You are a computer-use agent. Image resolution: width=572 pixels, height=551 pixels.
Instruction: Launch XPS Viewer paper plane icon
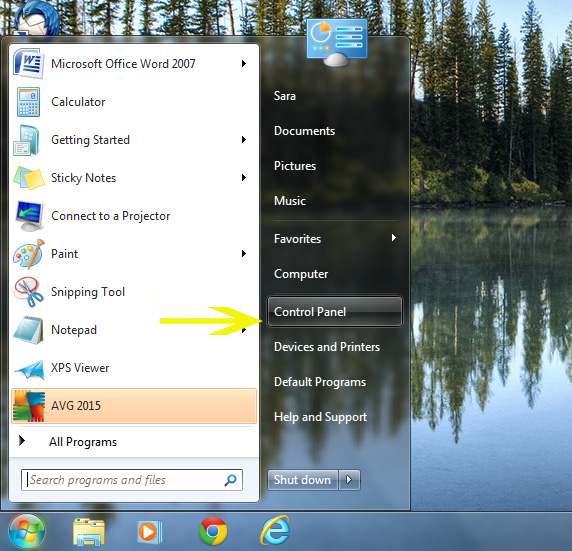point(29,369)
